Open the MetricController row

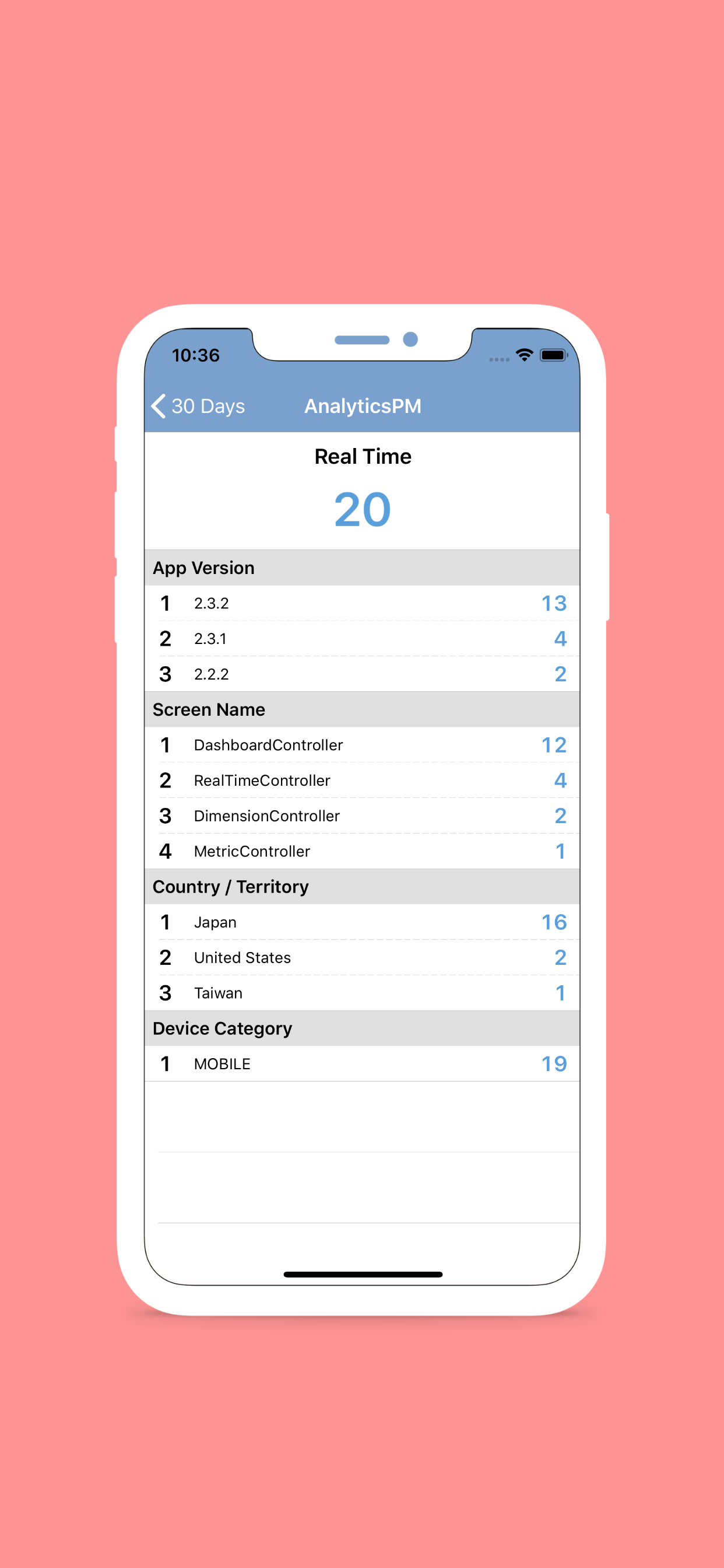click(x=362, y=851)
